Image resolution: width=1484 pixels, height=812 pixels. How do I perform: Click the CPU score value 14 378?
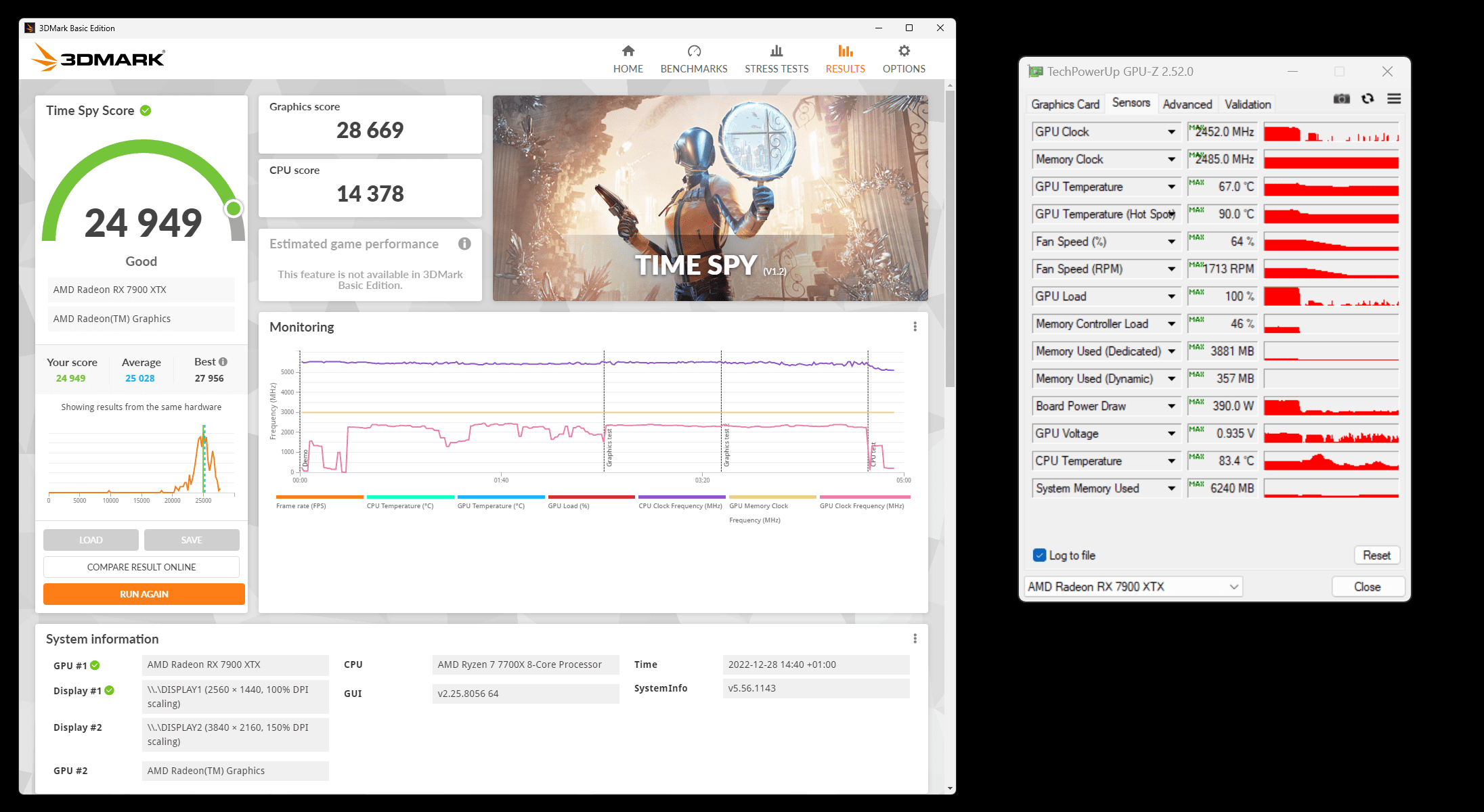click(370, 194)
